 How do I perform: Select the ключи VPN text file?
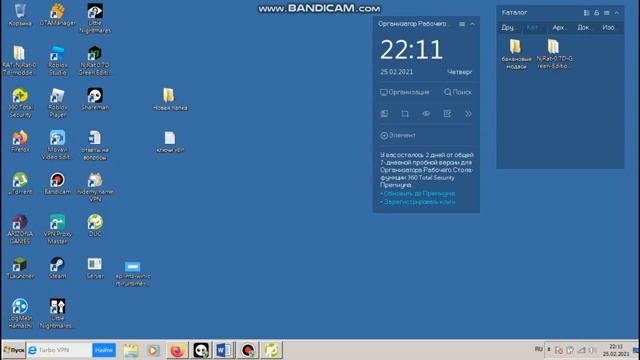[170, 142]
